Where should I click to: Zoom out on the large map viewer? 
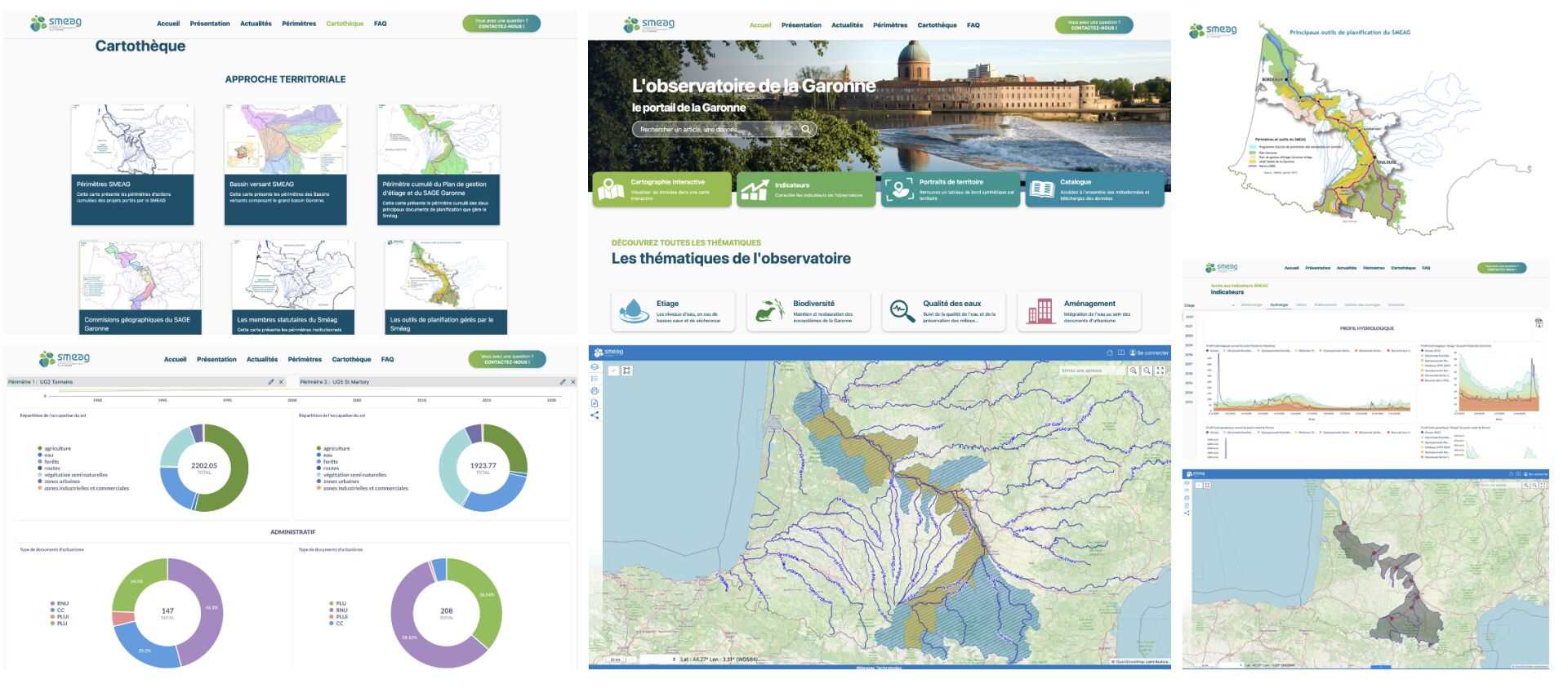(x=1147, y=371)
